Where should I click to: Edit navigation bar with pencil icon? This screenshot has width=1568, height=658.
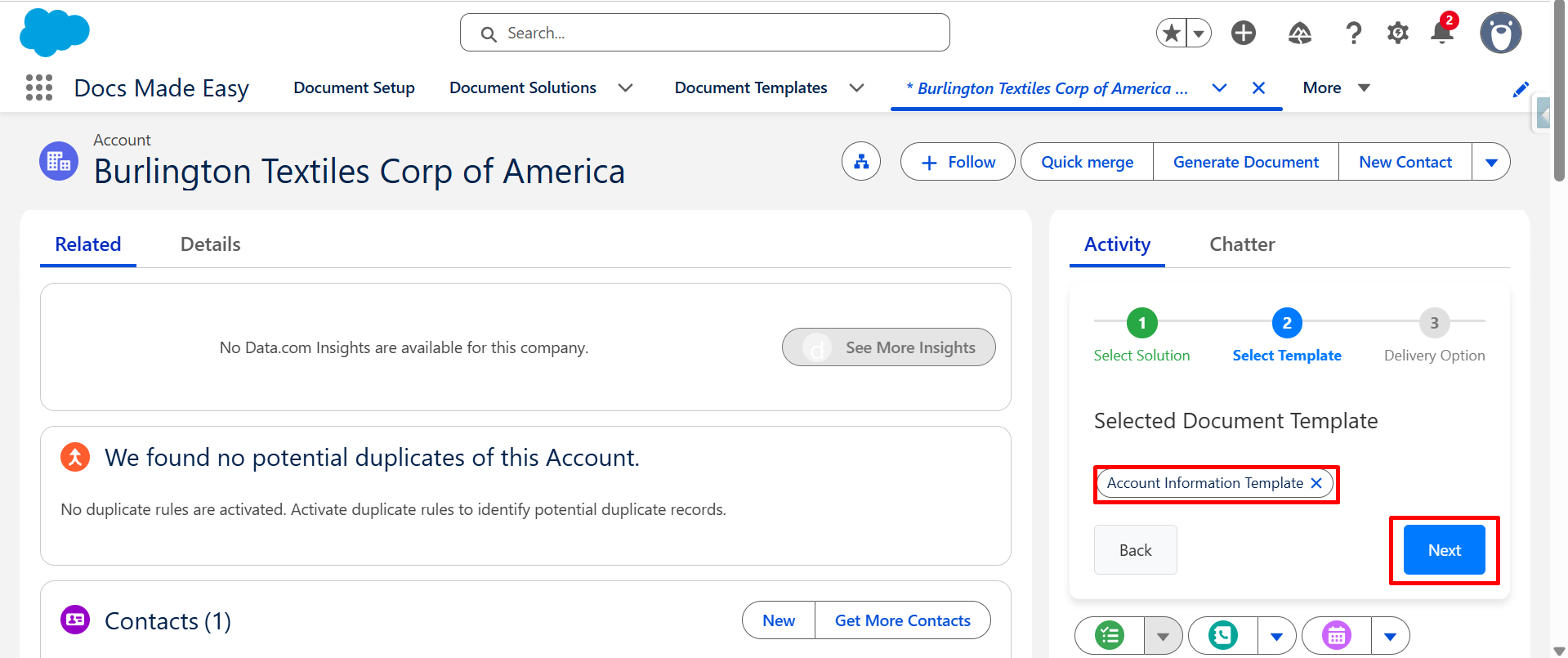click(x=1521, y=89)
